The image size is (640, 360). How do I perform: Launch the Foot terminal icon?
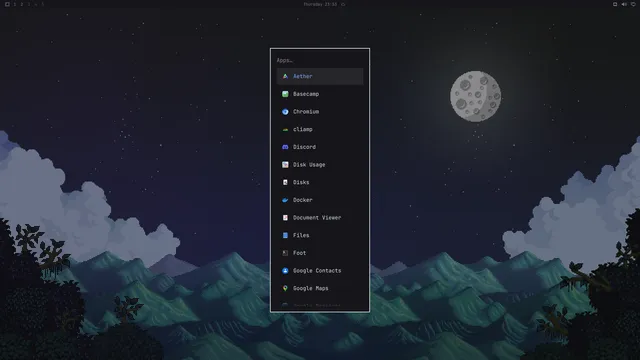(285, 253)
